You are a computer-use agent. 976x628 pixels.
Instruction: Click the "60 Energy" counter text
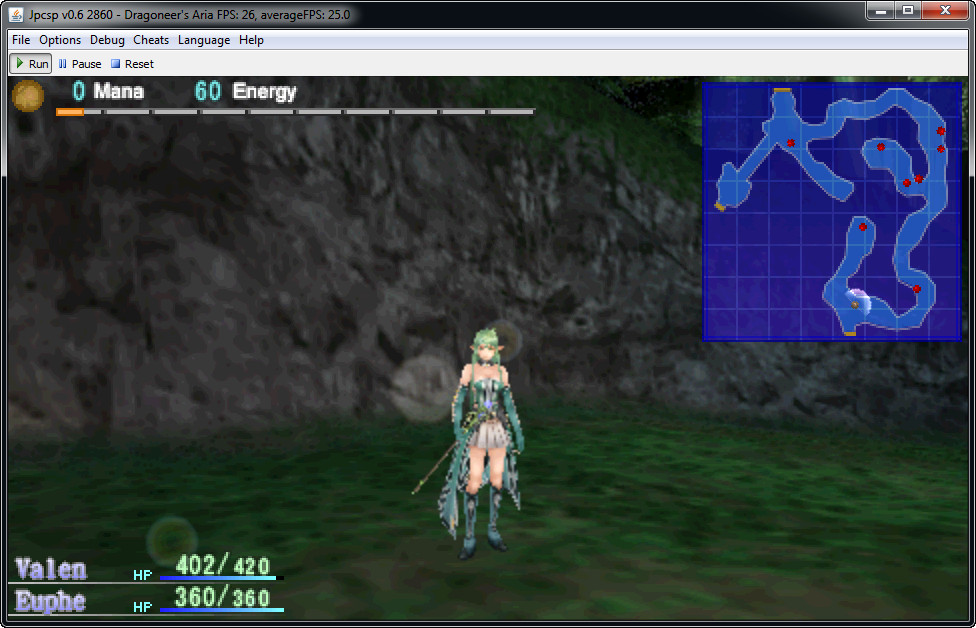pos(245,91)
